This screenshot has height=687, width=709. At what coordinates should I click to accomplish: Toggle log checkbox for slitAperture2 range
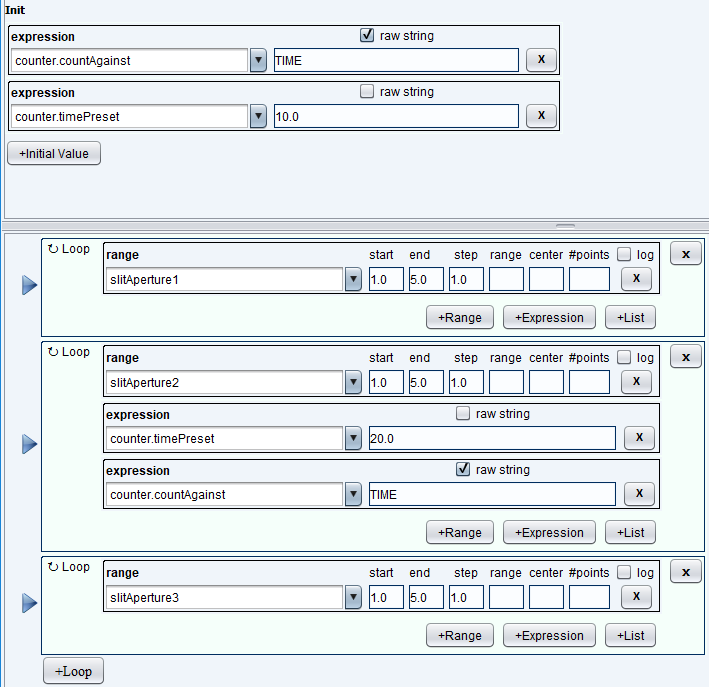624,358
